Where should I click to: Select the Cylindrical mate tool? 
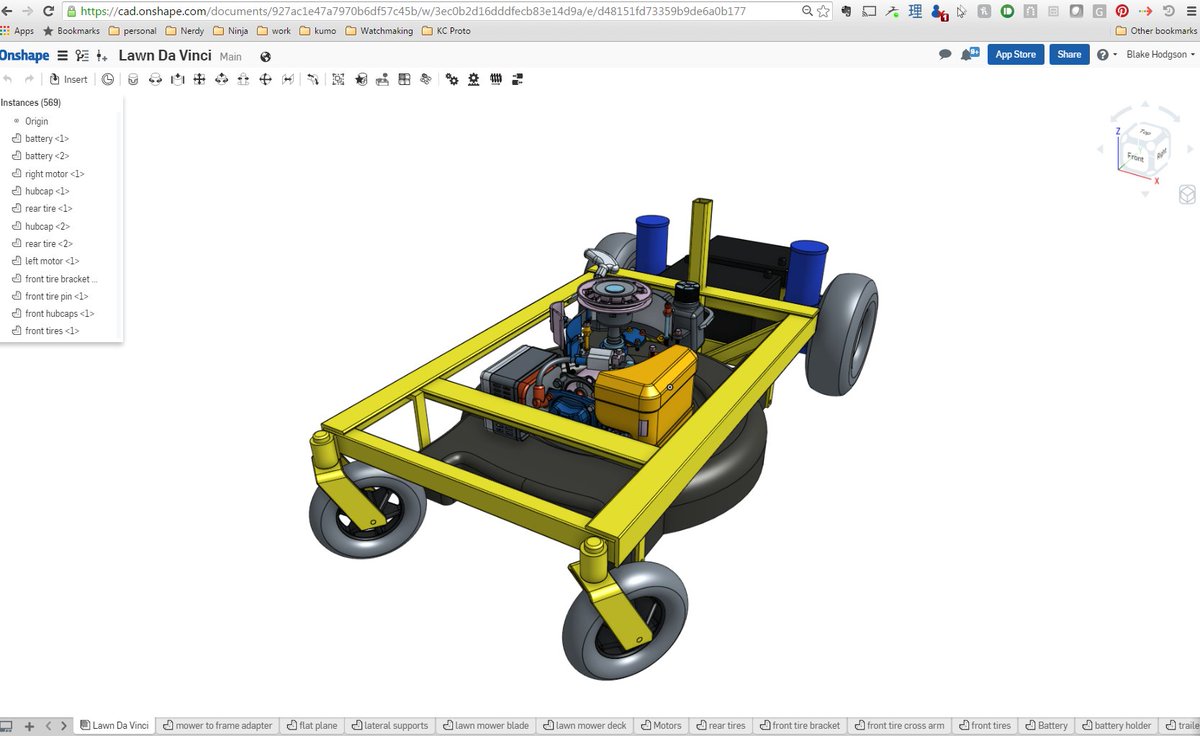pos(221,79)
